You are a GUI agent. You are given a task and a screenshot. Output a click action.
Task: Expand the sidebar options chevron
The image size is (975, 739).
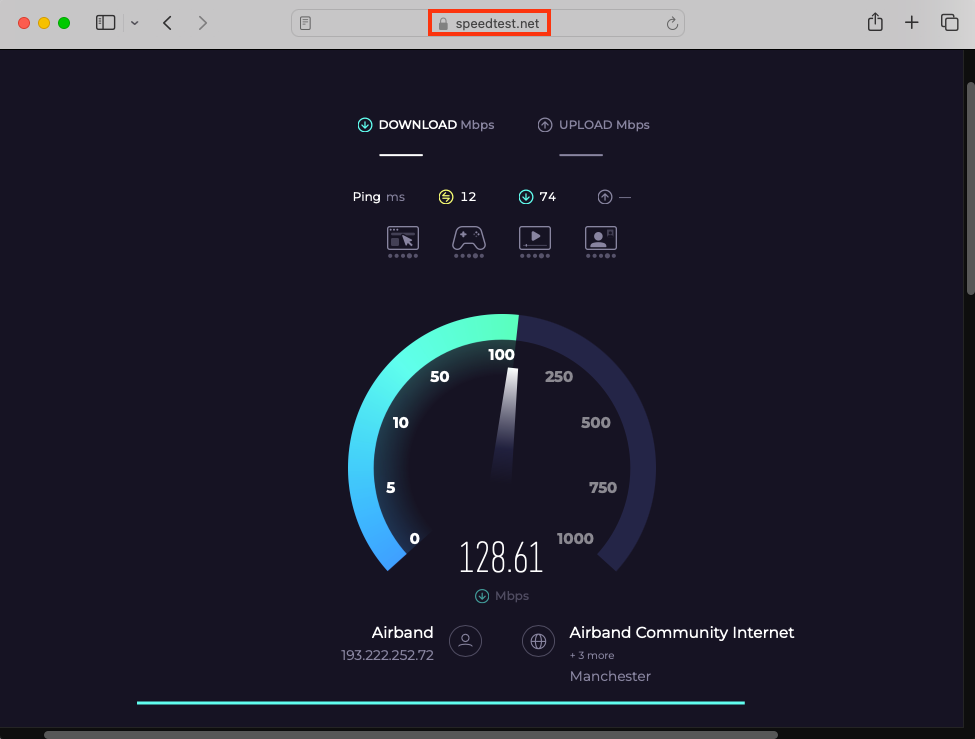pos(134,21)
